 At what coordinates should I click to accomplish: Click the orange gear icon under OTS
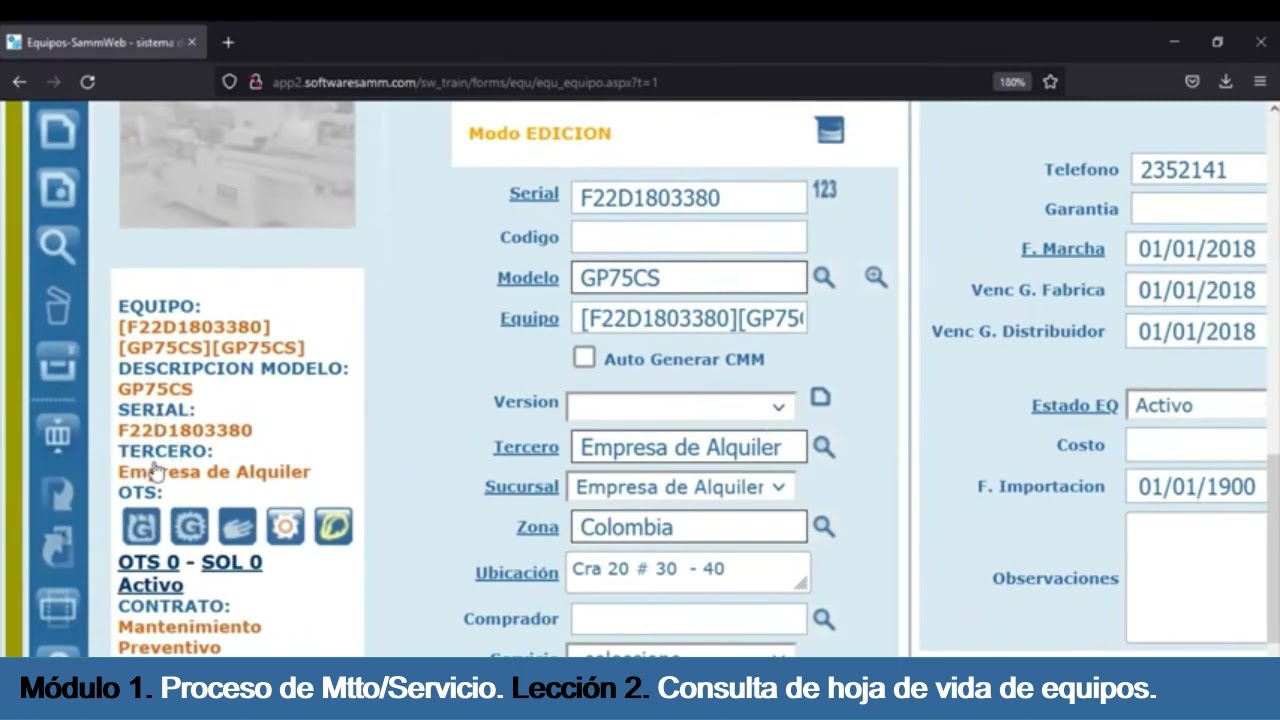tap(285, 526)
